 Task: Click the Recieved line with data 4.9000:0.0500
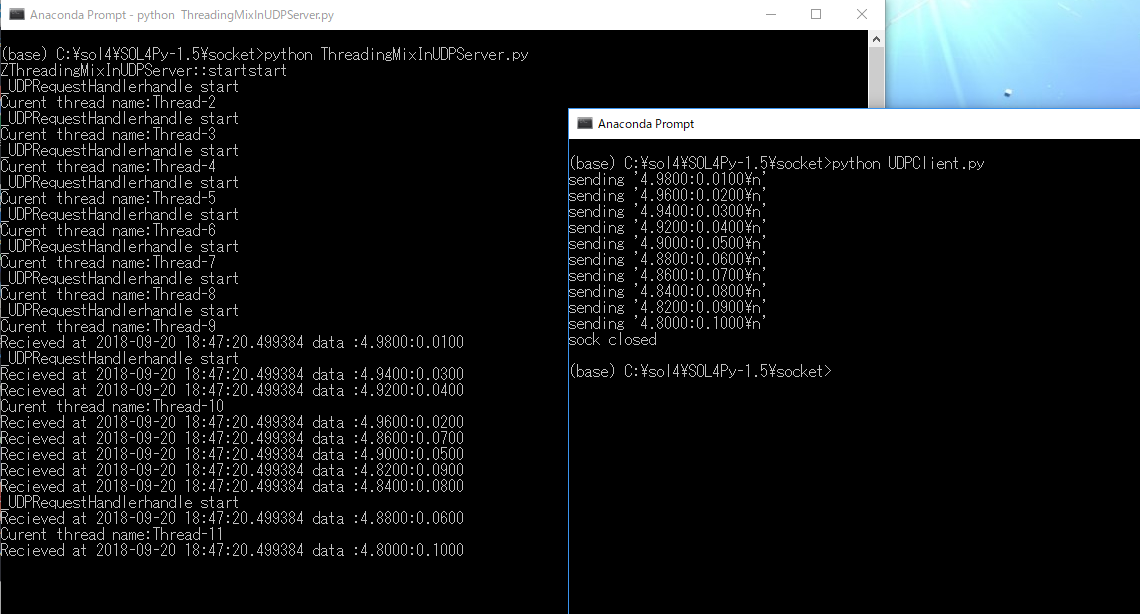pos(232,454)
